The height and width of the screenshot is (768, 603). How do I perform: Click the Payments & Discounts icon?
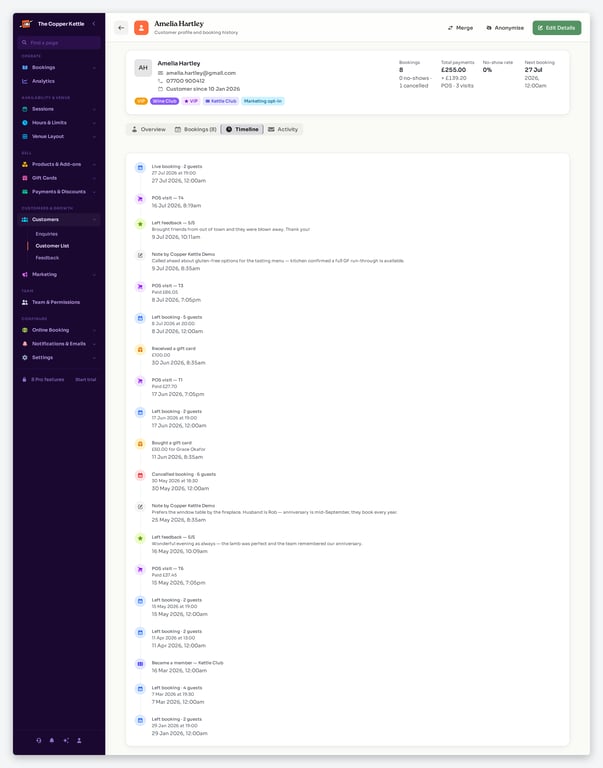25,192
